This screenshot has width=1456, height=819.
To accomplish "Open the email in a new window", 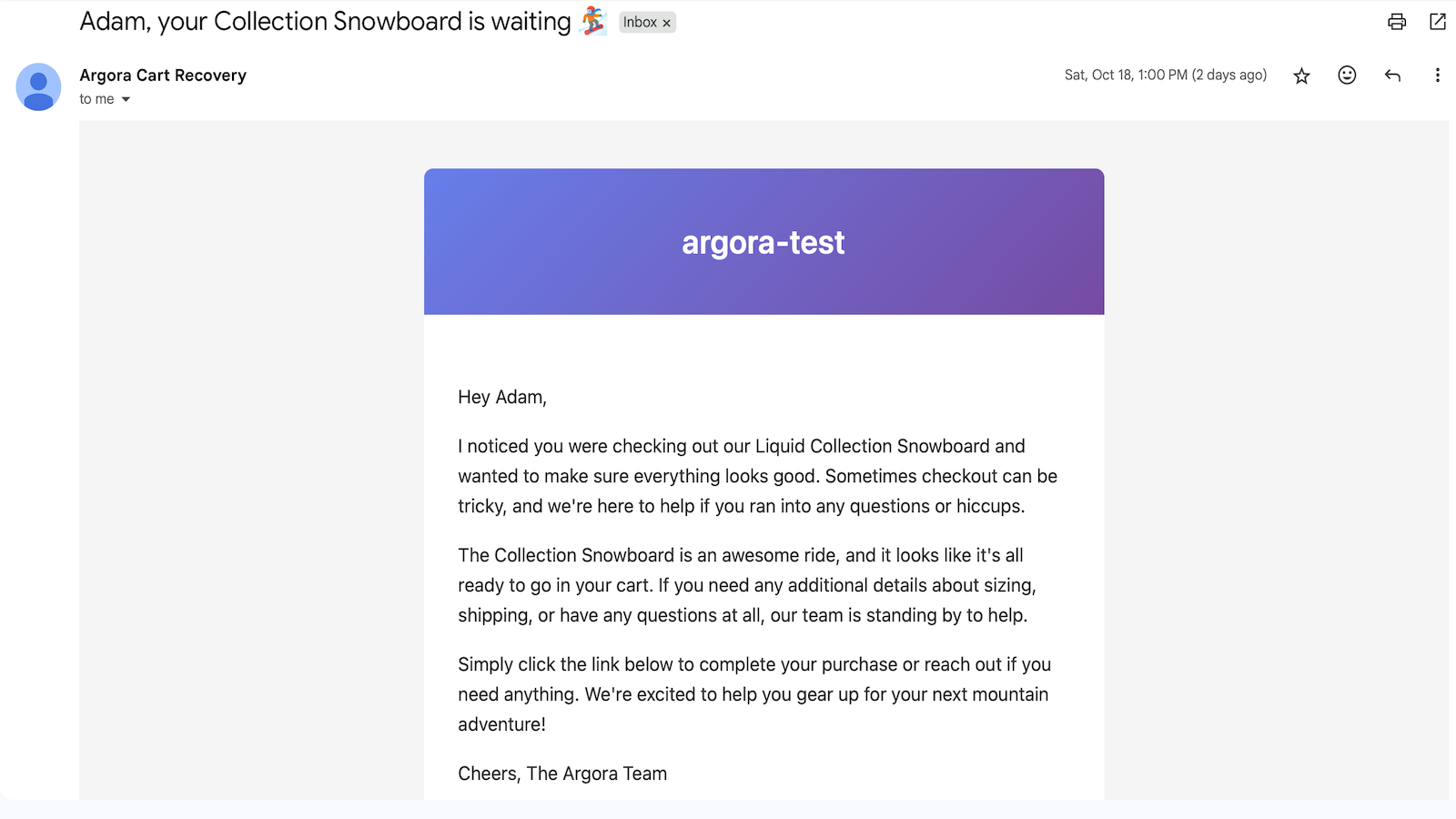I will 1438,22.
